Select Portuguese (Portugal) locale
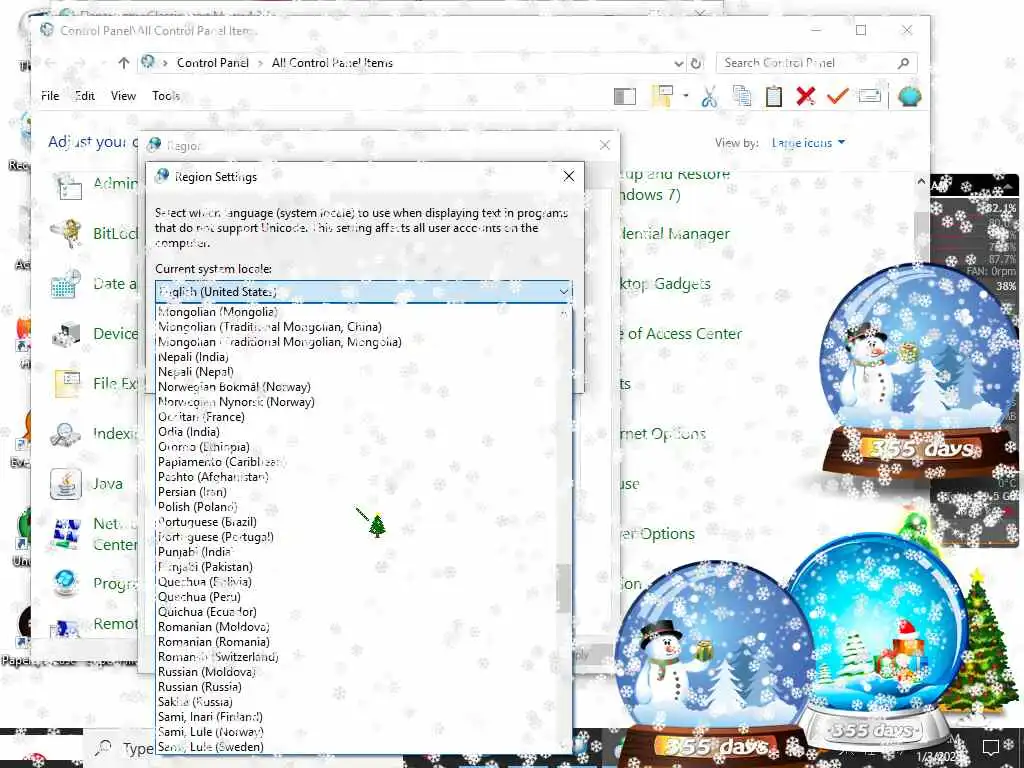Screen dimensions: 1024x768 point(357,537)
